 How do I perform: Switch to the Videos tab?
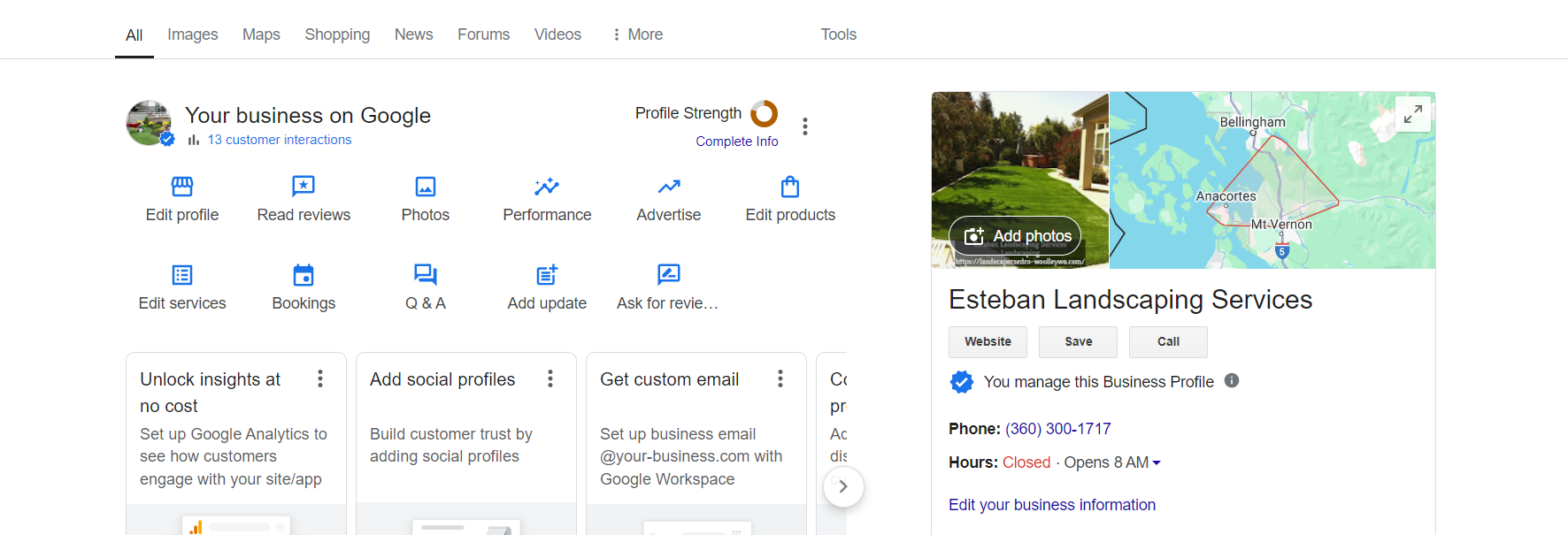tap(557, 34)
